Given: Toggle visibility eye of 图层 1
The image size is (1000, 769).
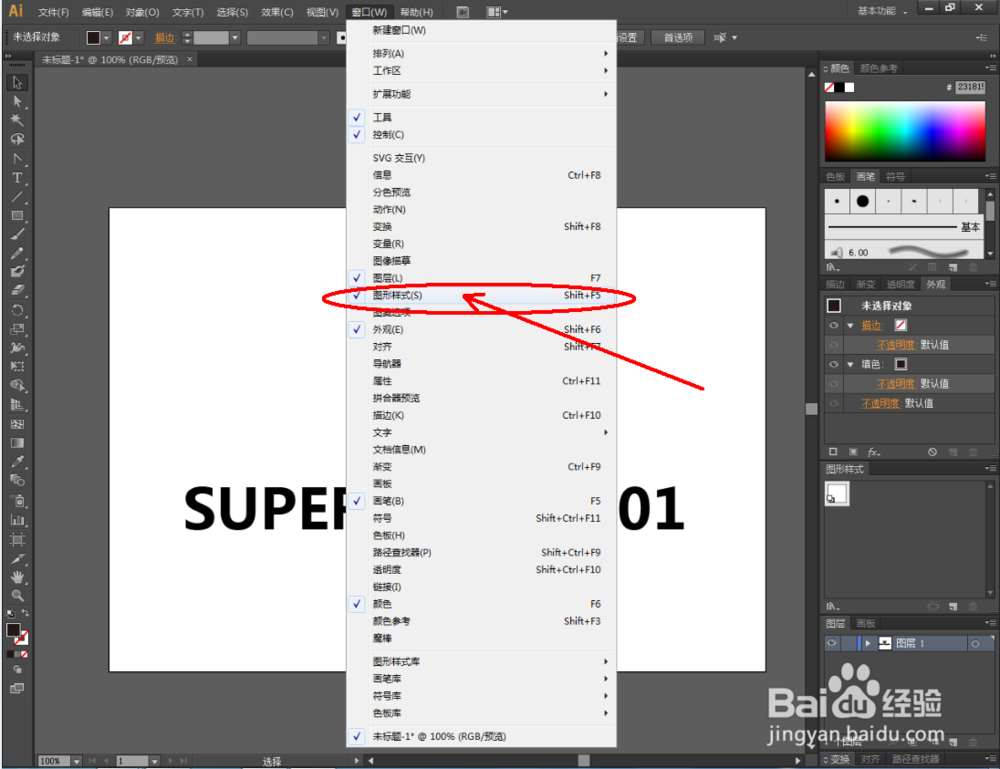Looking at the screenshot, I should click(832, 643).
